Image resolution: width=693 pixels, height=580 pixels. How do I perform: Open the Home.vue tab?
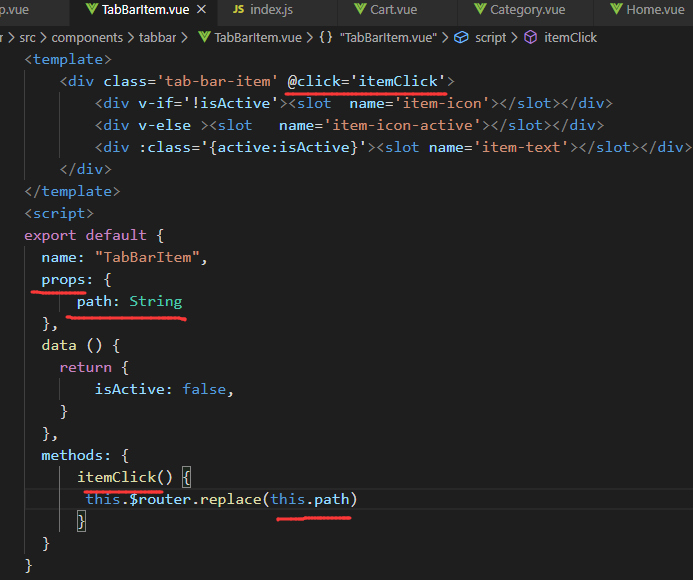click(655, 10)
